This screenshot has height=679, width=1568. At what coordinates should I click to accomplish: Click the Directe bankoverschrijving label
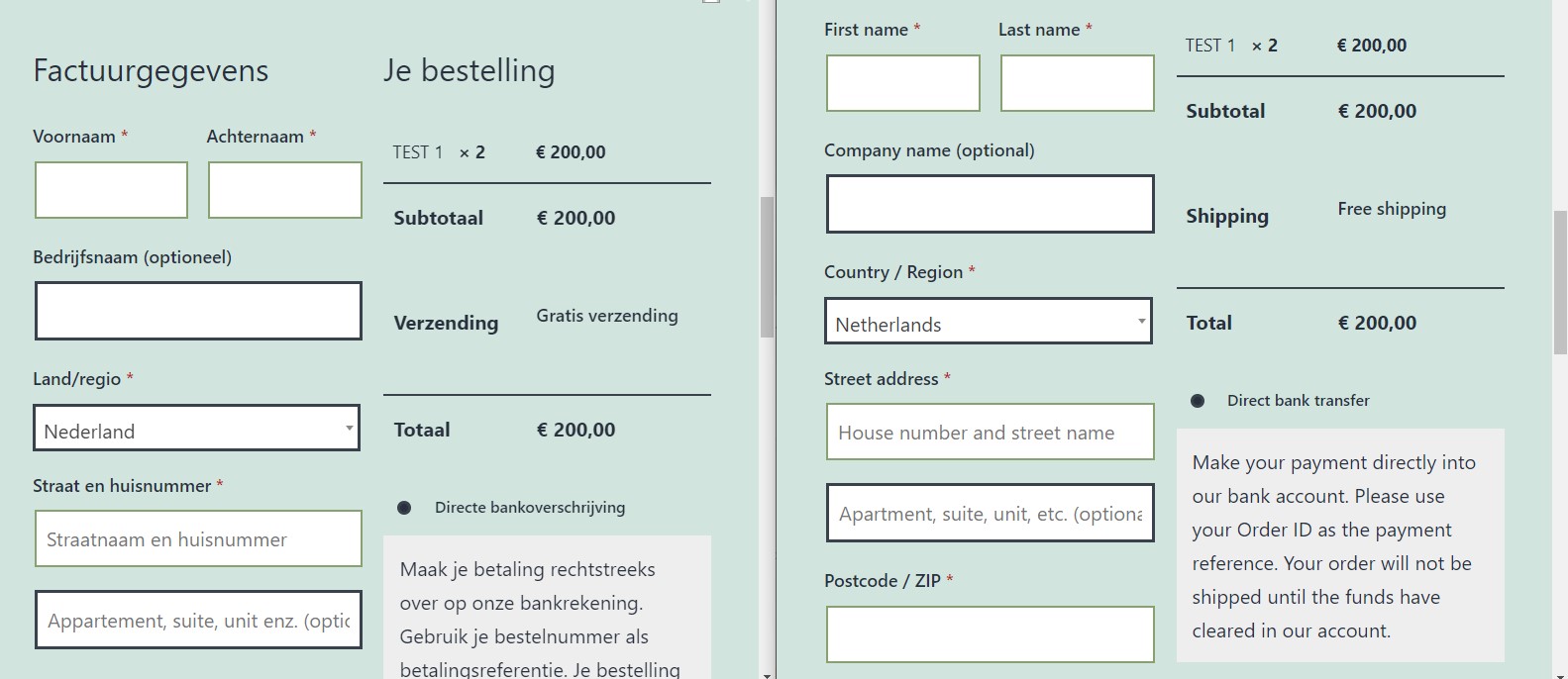(x=530, y=508)
